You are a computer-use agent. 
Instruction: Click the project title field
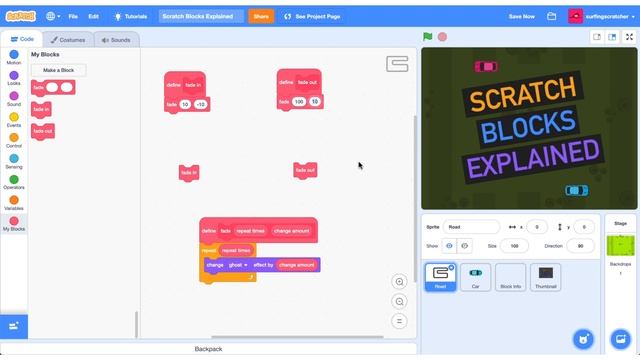[x=201, y=16]
